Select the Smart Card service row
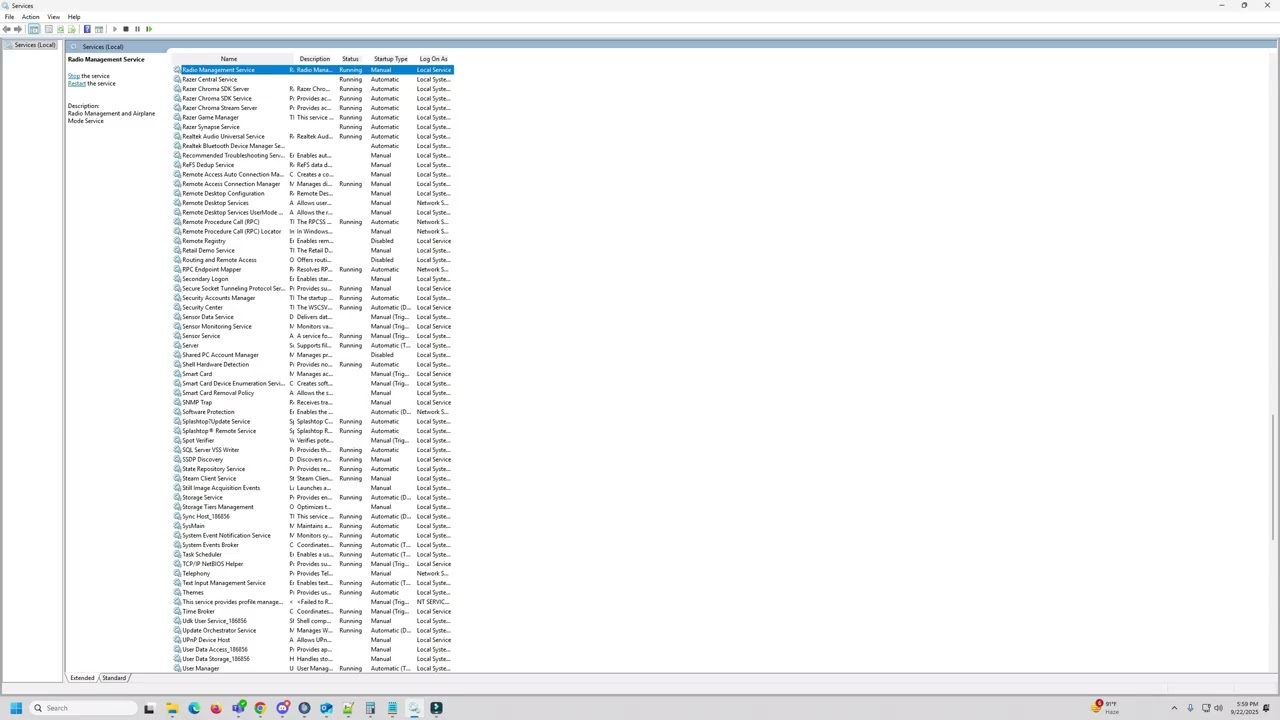 (x=313, y=374)
